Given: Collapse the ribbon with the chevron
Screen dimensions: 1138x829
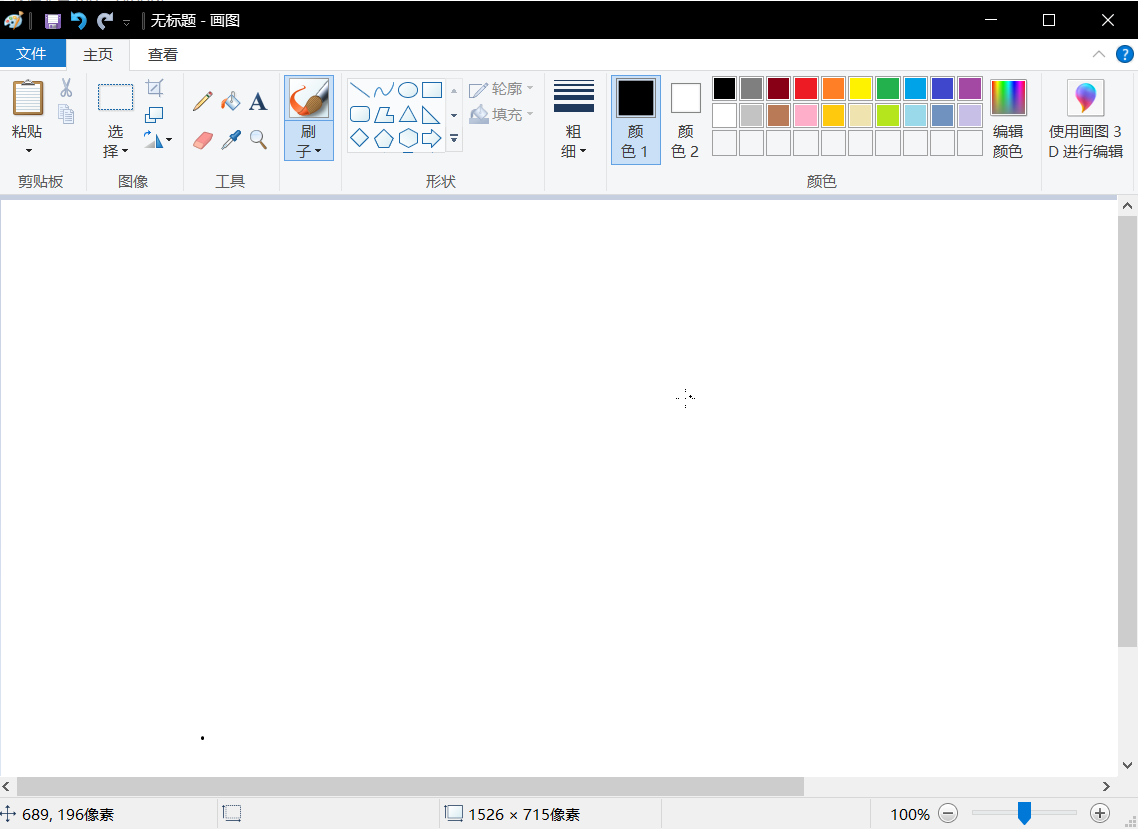Looking at the screenshot, I should coord(1099,54).
